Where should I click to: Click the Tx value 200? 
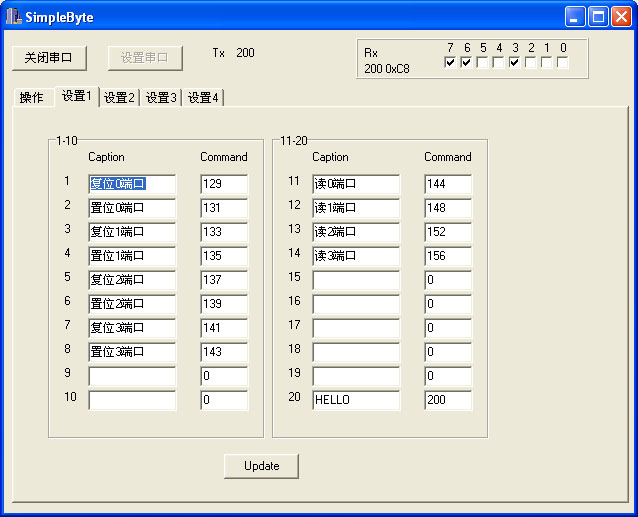tap(245, 52)
